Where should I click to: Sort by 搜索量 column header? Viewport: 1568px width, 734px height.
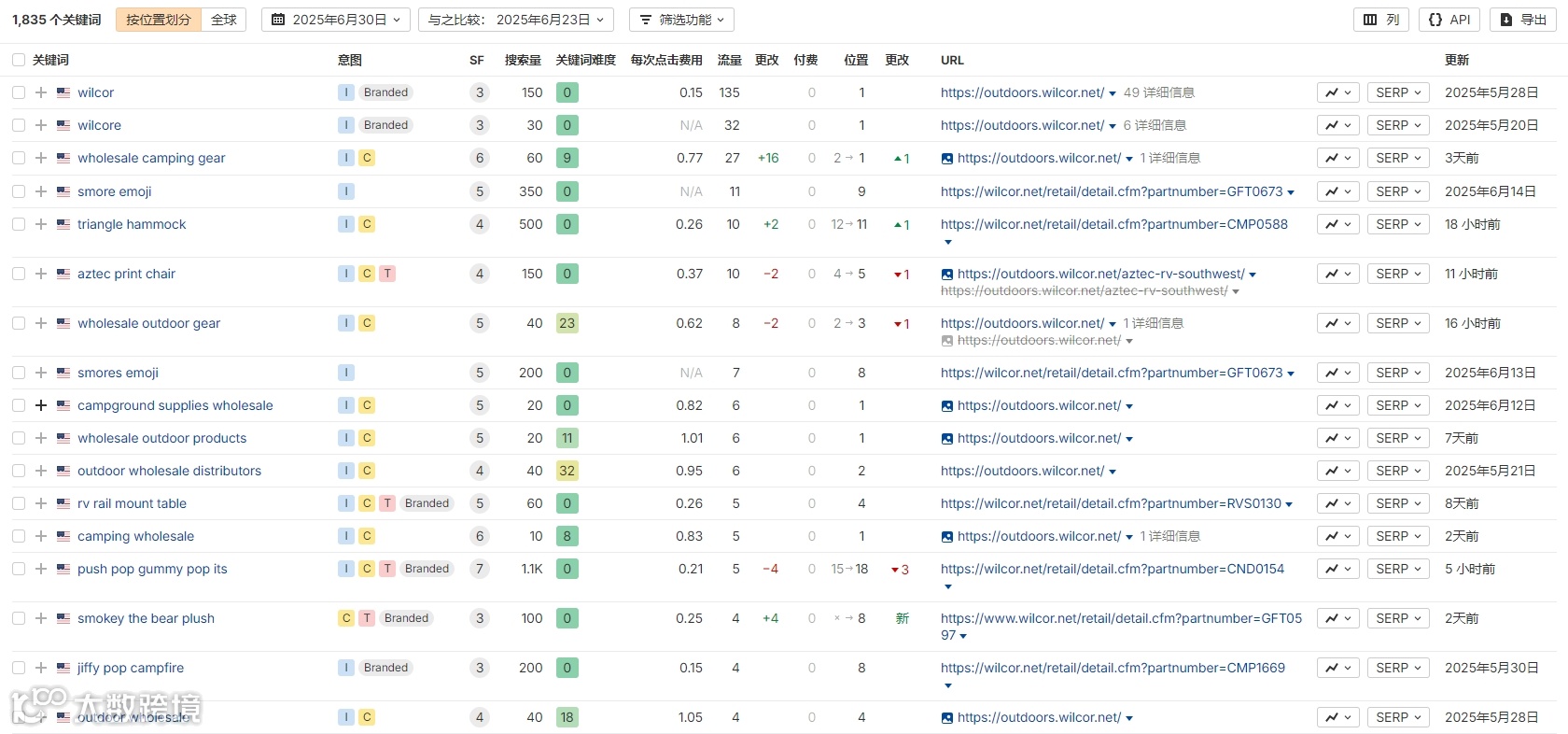523,60
